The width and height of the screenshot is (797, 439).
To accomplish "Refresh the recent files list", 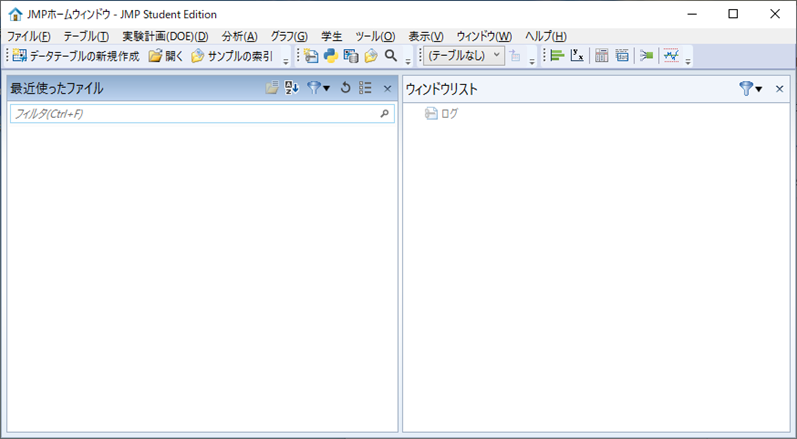I will point(346,89).
